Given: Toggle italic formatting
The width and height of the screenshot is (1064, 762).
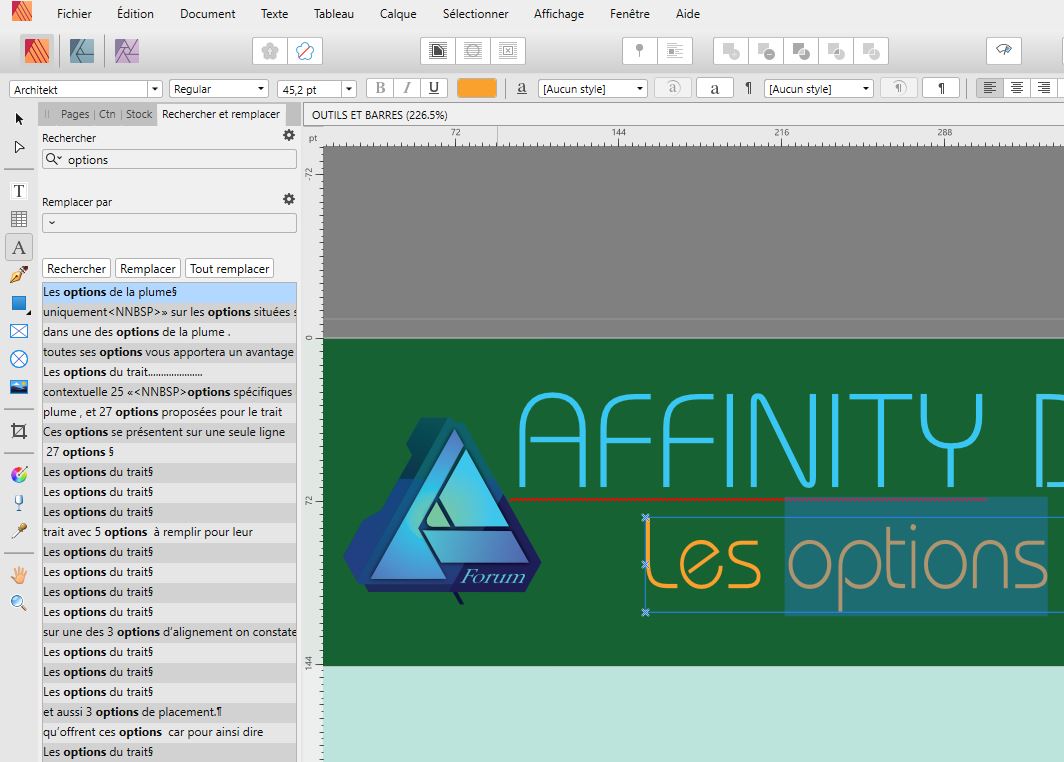Looking at the screenshot, I should coord(407,88).
